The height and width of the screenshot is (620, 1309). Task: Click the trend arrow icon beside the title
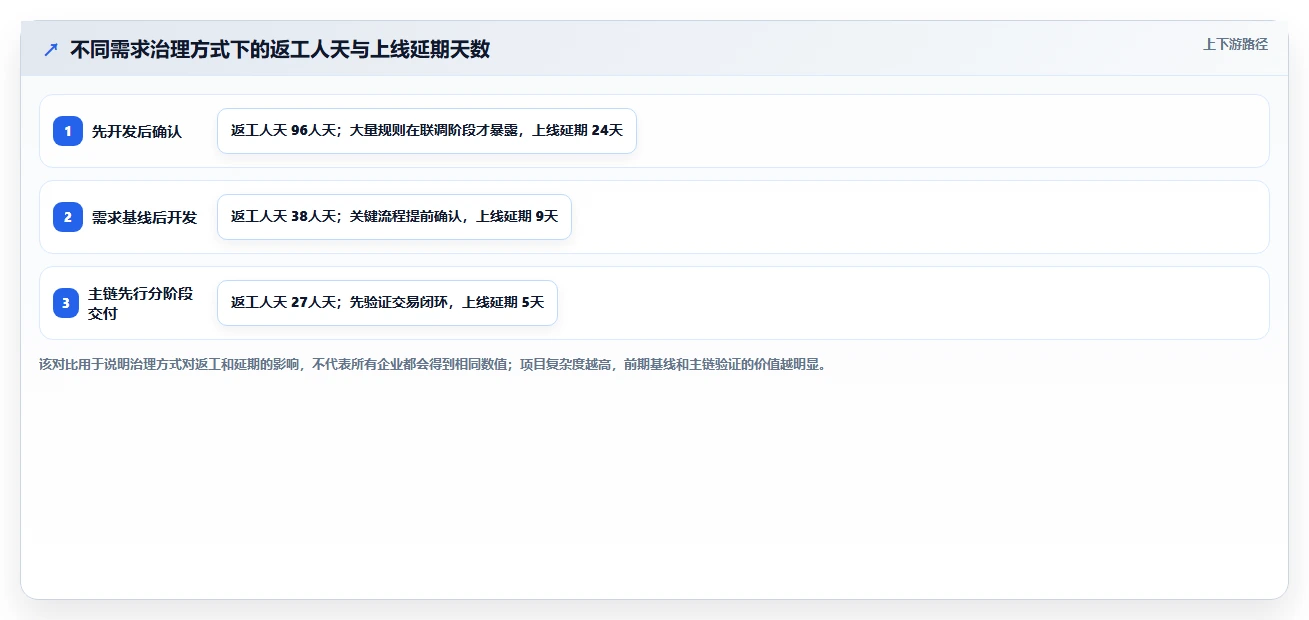[51, 49]
